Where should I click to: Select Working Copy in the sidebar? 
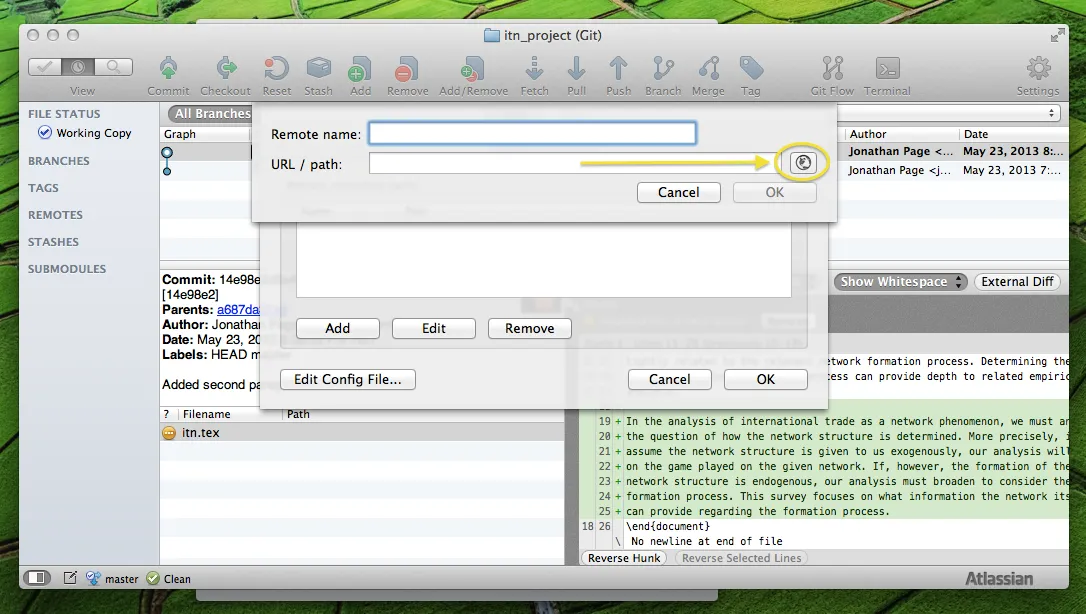pyautogui.click(x=93, y=133)
